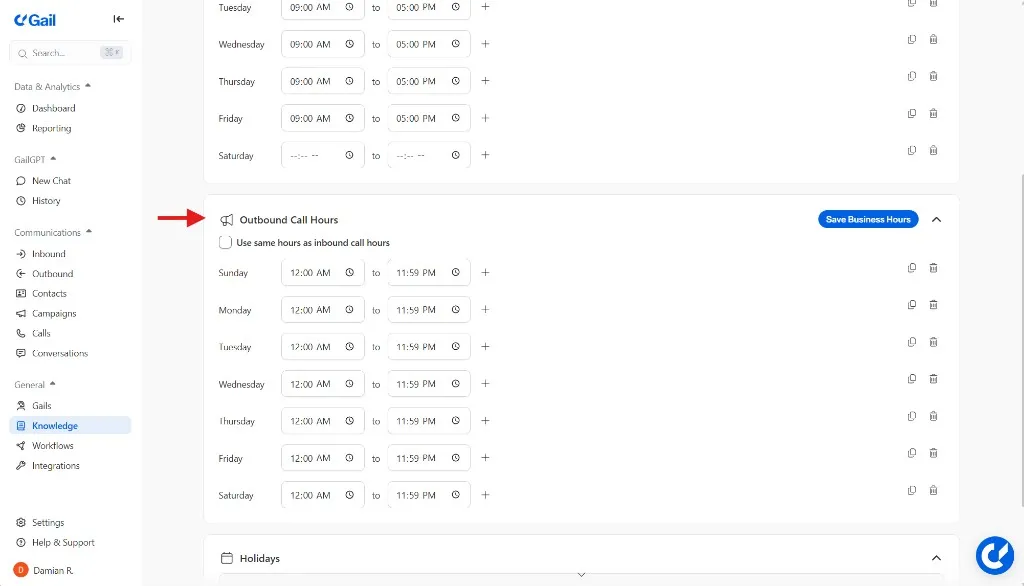Viewport: 1024px width, 586px height.
Task: Add time slot to Saturday inbound hours
Action: pyautogui.click(x=485, y=155)
